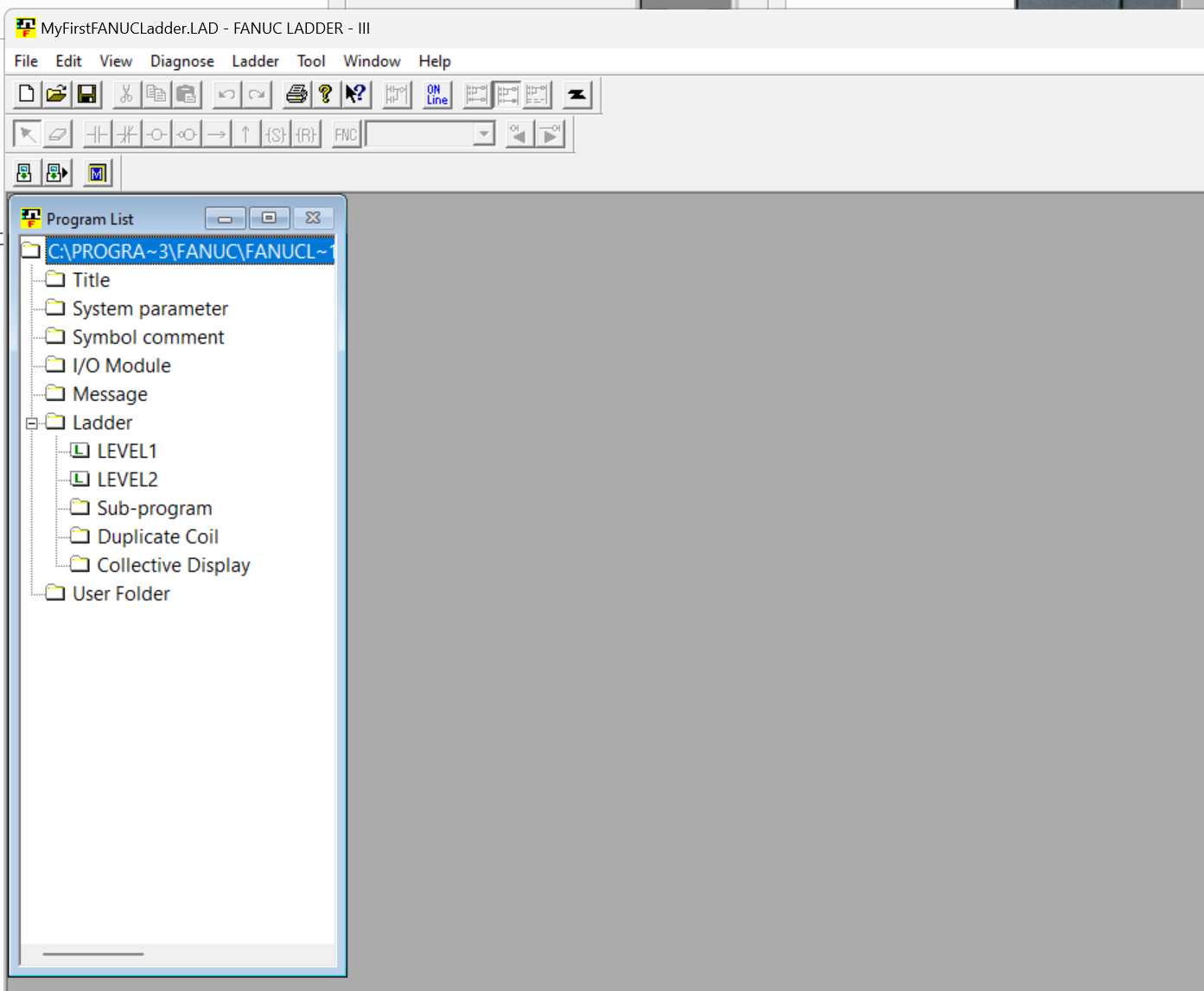Select LEVEL1 ladder program
This screenshot has width=1204, height=991.
127,451
